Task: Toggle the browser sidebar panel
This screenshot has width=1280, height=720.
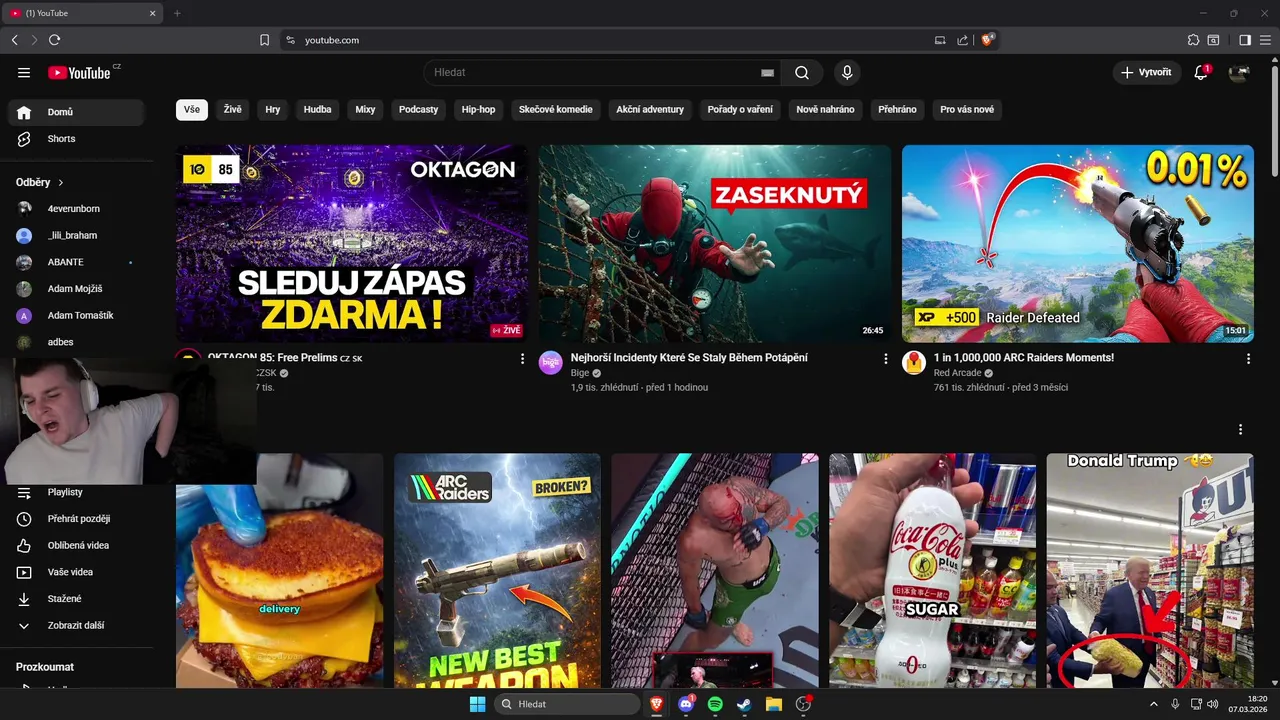Action: [1245, 40]
